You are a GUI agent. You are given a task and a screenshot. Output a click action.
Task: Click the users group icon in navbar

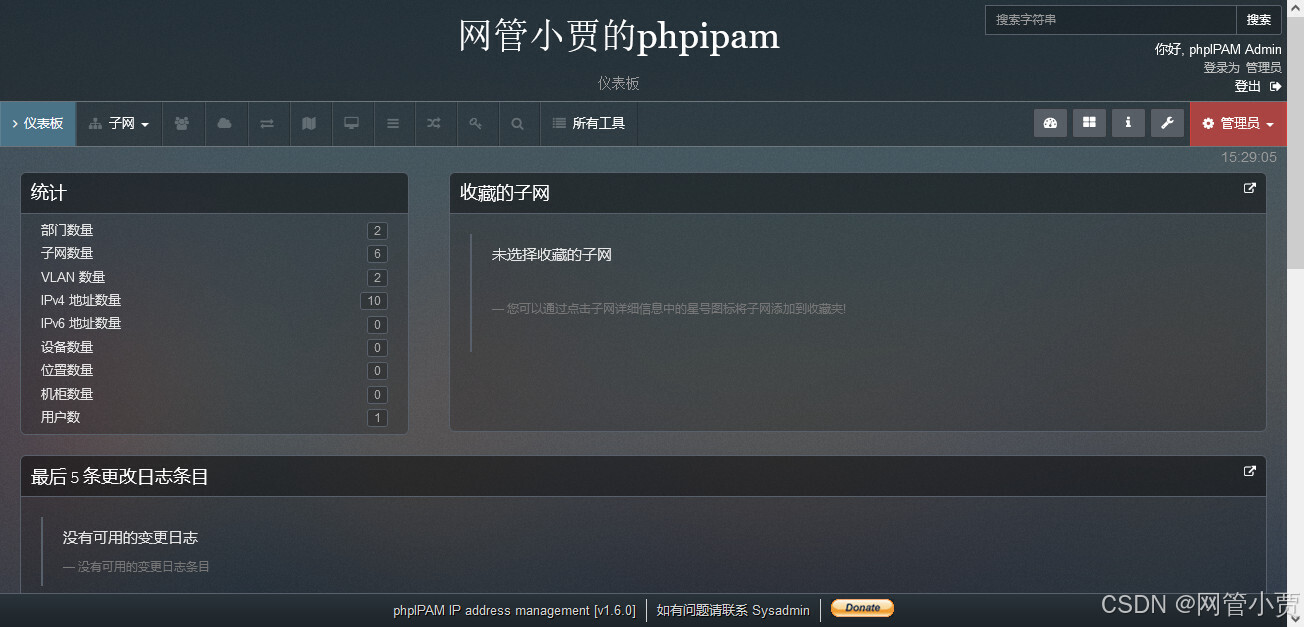coord(182,124)
